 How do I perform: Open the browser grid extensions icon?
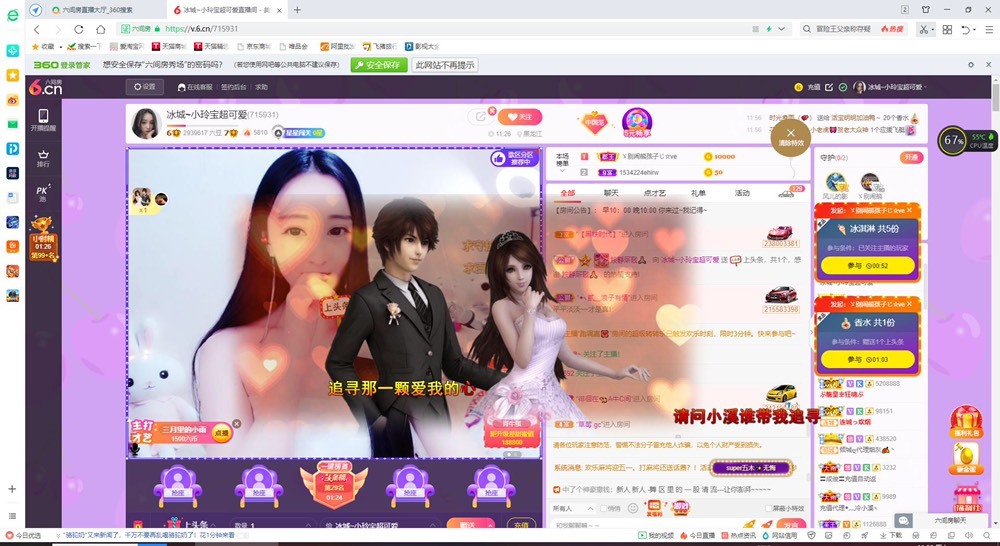click(947, 29)
